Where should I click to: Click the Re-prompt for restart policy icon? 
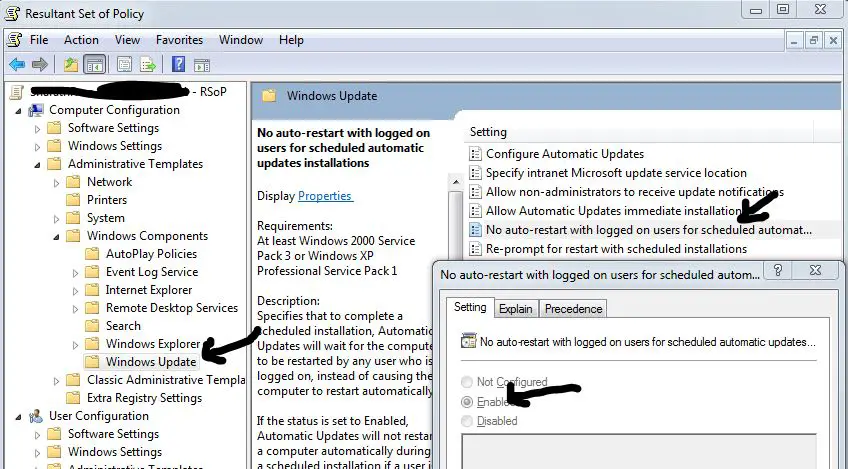475,249
